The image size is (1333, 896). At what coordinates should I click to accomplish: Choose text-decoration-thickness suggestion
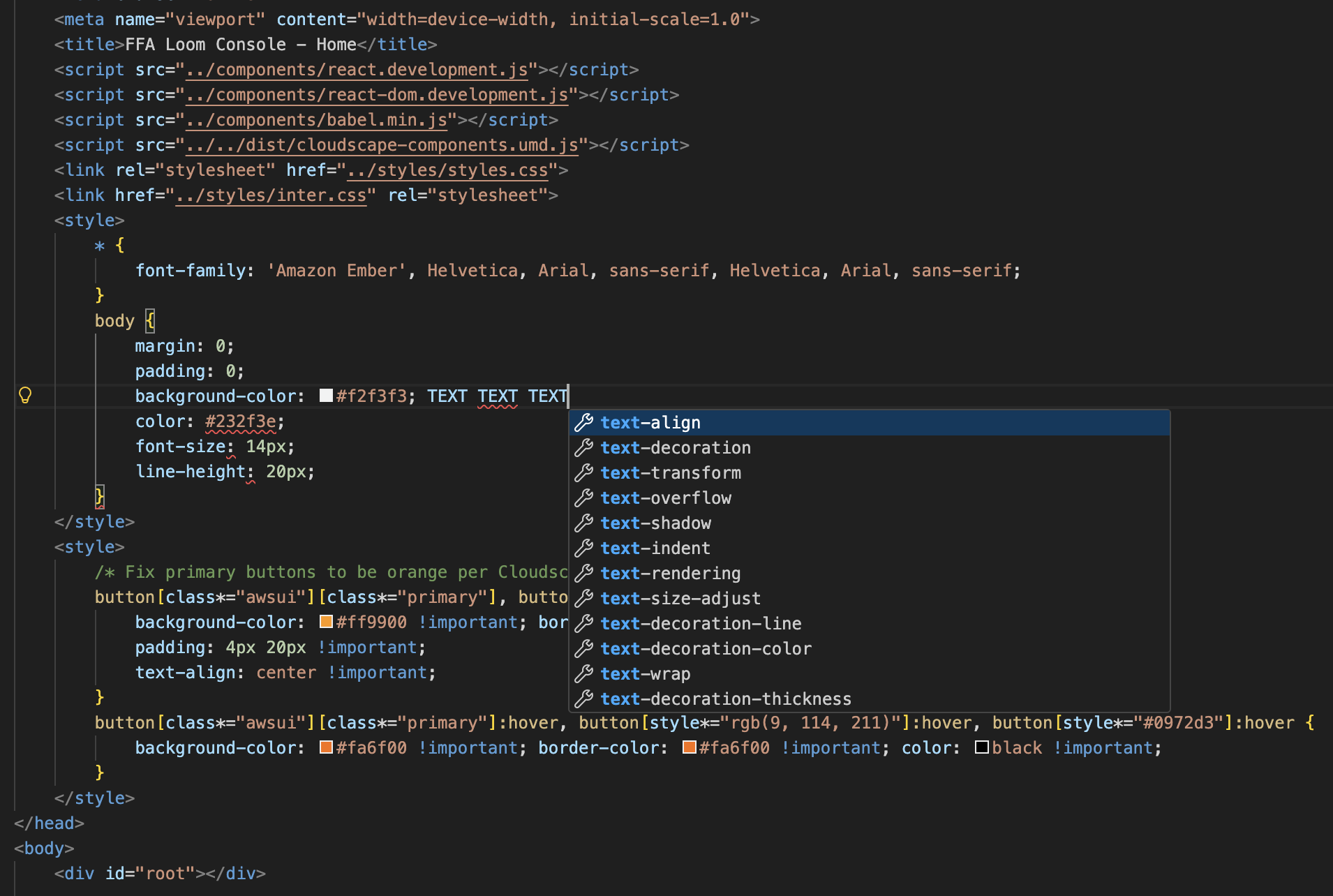(726, 699)
